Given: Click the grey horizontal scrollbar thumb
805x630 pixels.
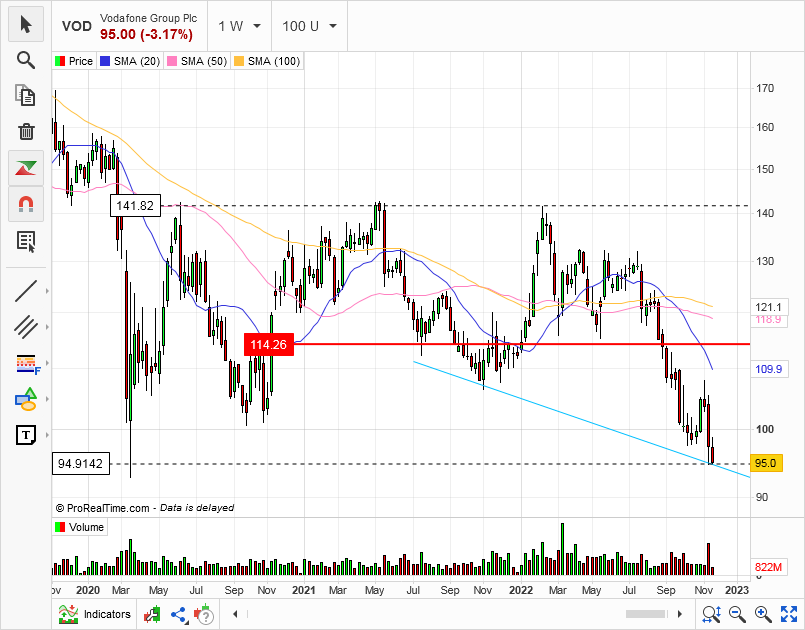Looking at the screenshot, I should click(x=646, y=614).
